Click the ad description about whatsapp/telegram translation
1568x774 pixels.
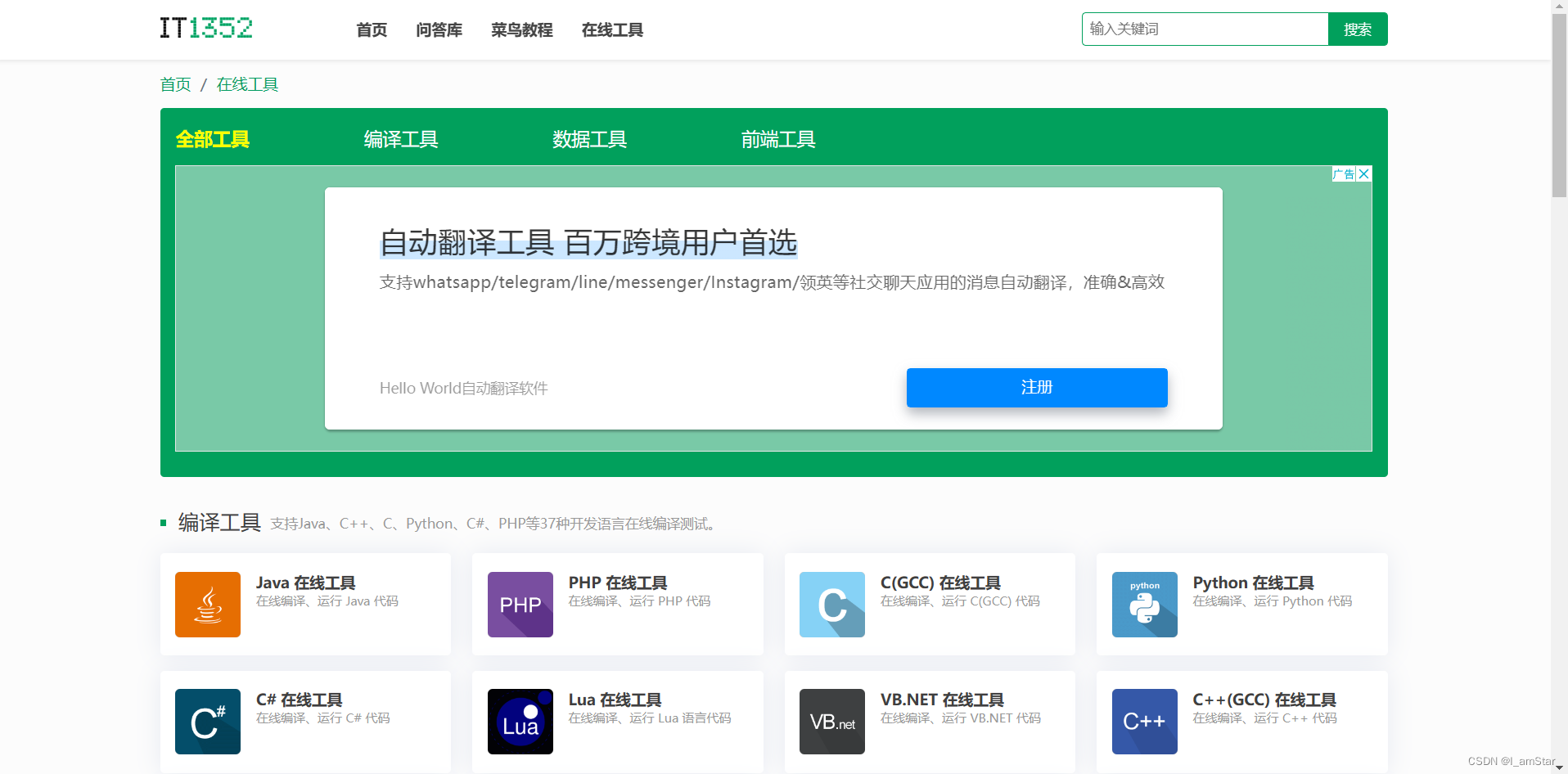772,282
